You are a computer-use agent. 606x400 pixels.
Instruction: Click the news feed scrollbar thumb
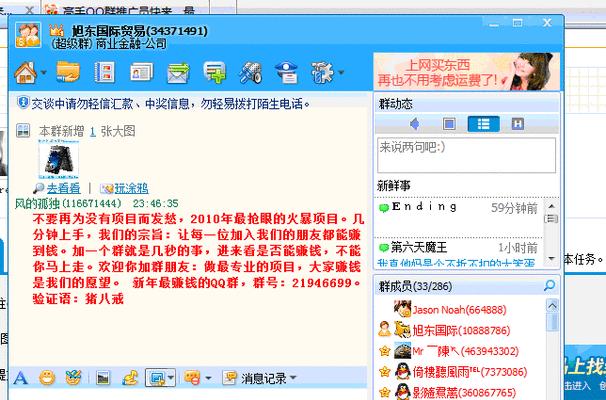tap(551, 219)
